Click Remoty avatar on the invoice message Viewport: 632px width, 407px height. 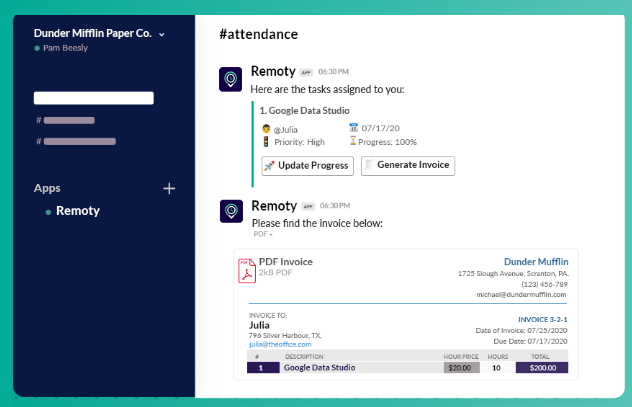tap(231, 211)
